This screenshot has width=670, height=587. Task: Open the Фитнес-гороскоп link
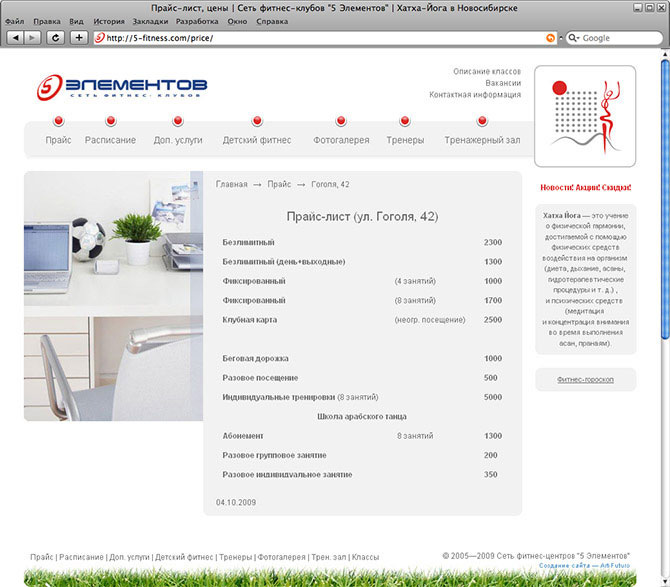coord(585,379)
